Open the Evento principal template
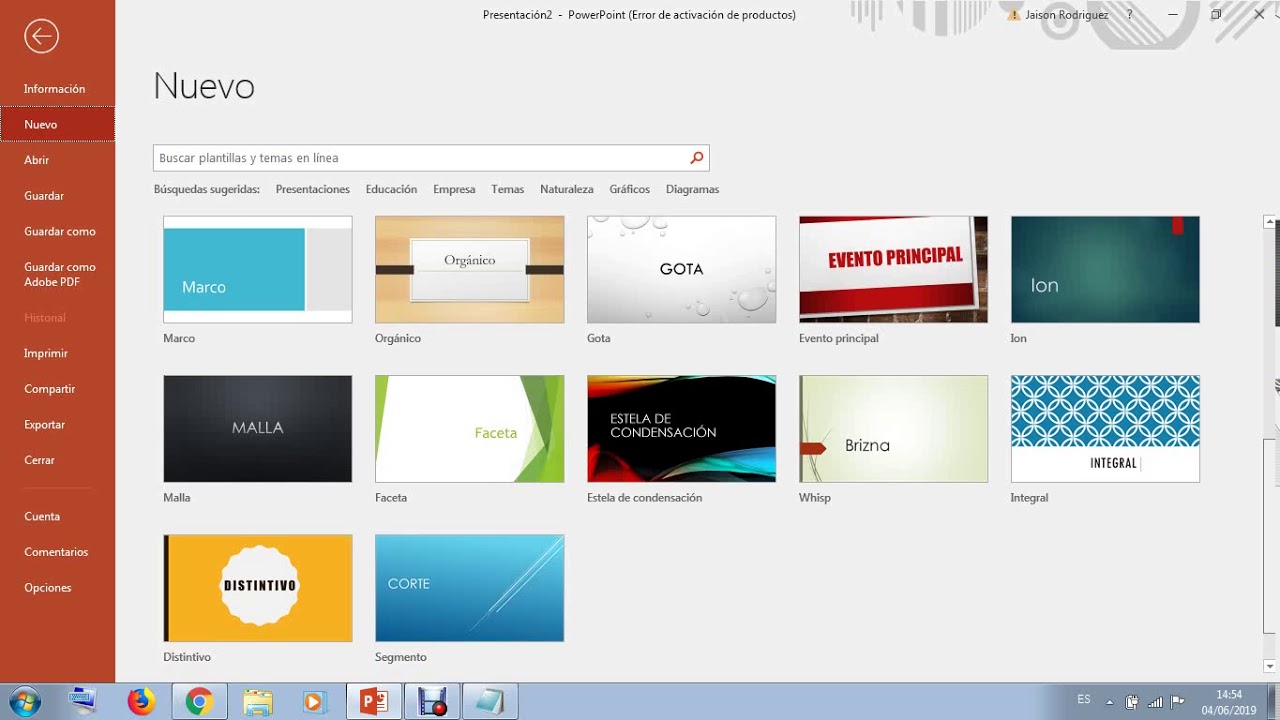1280x720 pixels. point(893,269)
